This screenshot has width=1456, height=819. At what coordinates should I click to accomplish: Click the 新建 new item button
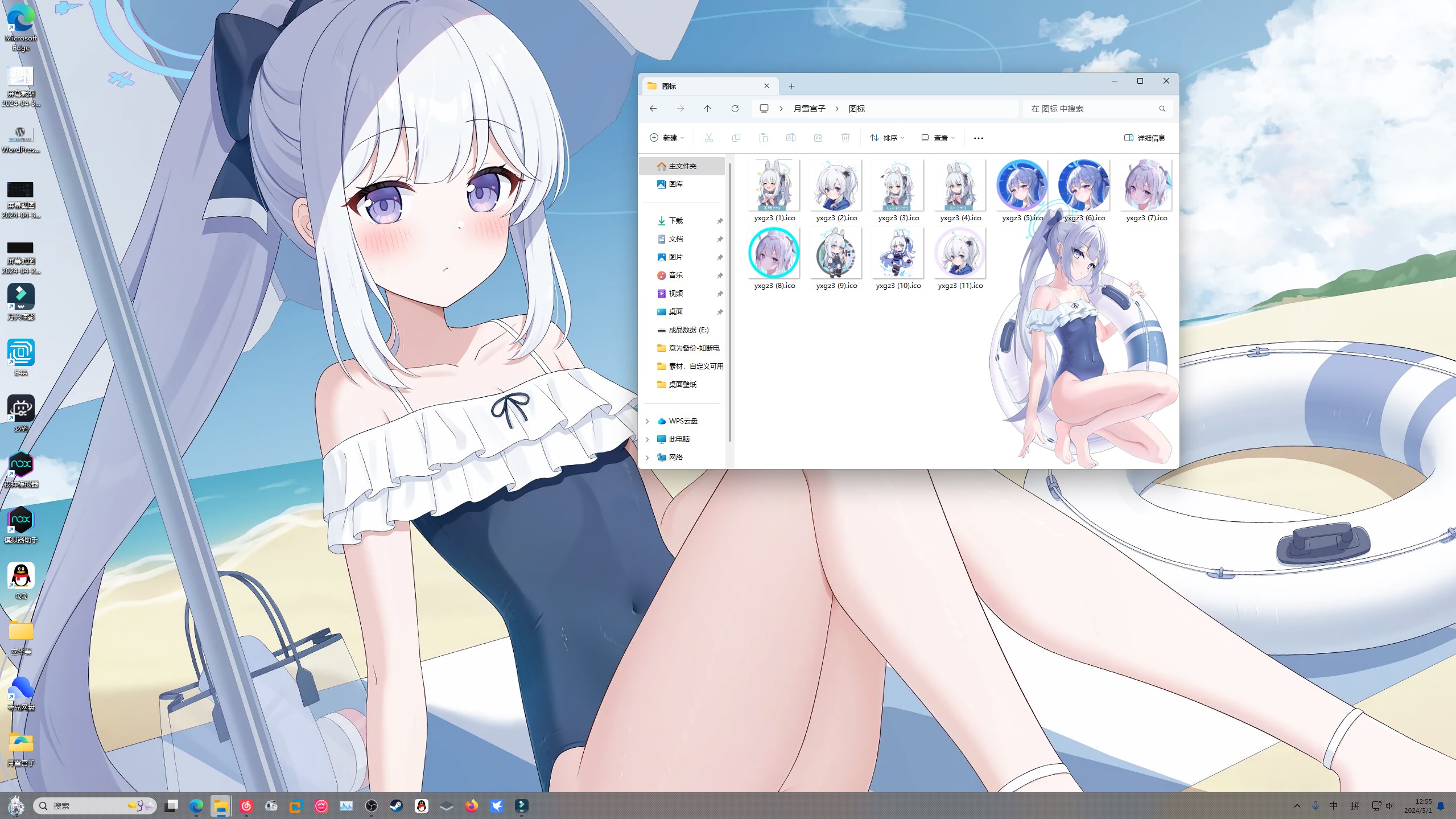point(666,138)
